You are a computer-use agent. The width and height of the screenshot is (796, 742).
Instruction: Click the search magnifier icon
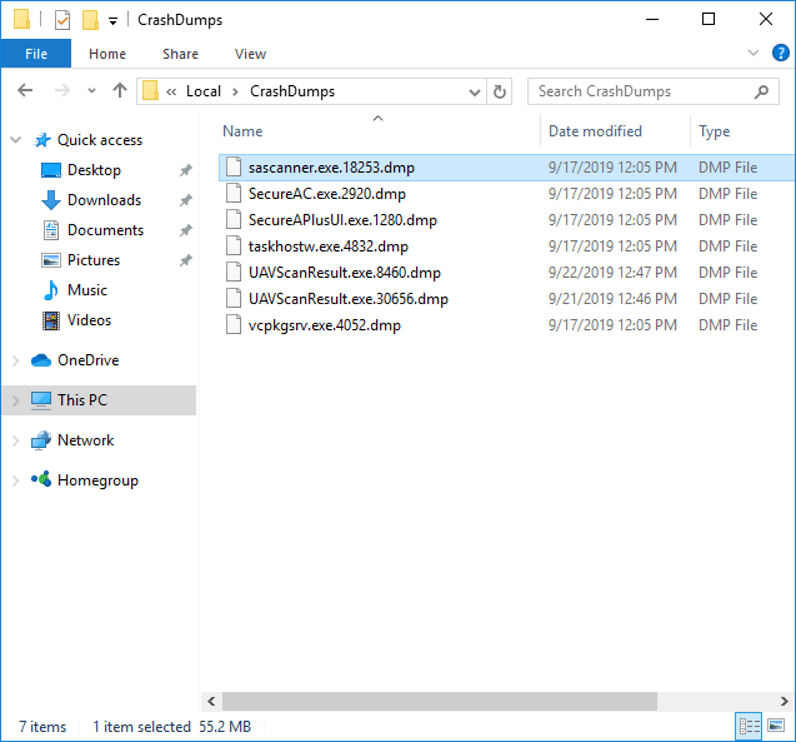coord(761,92)
